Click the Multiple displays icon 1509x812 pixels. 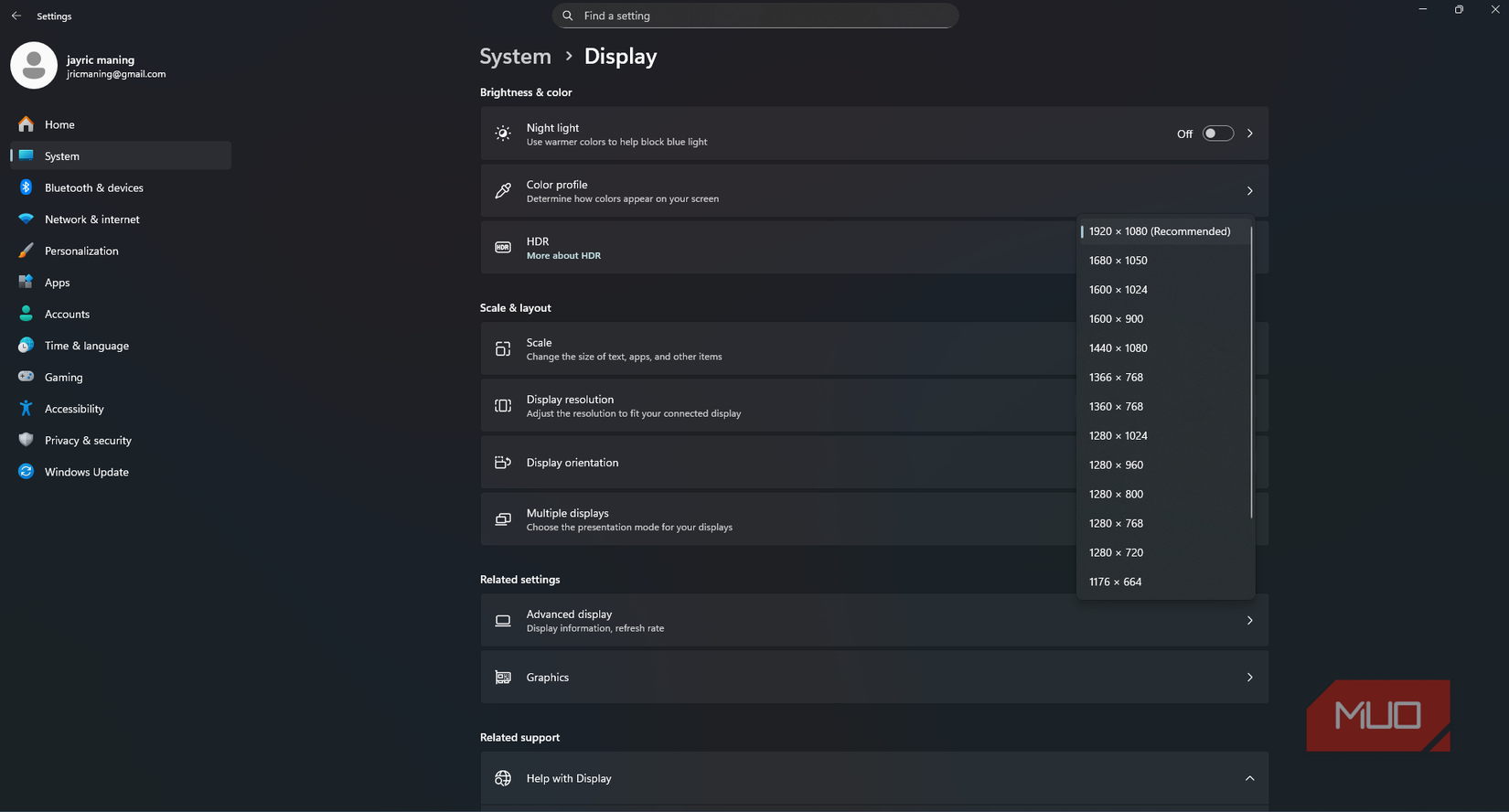point(503,518)
